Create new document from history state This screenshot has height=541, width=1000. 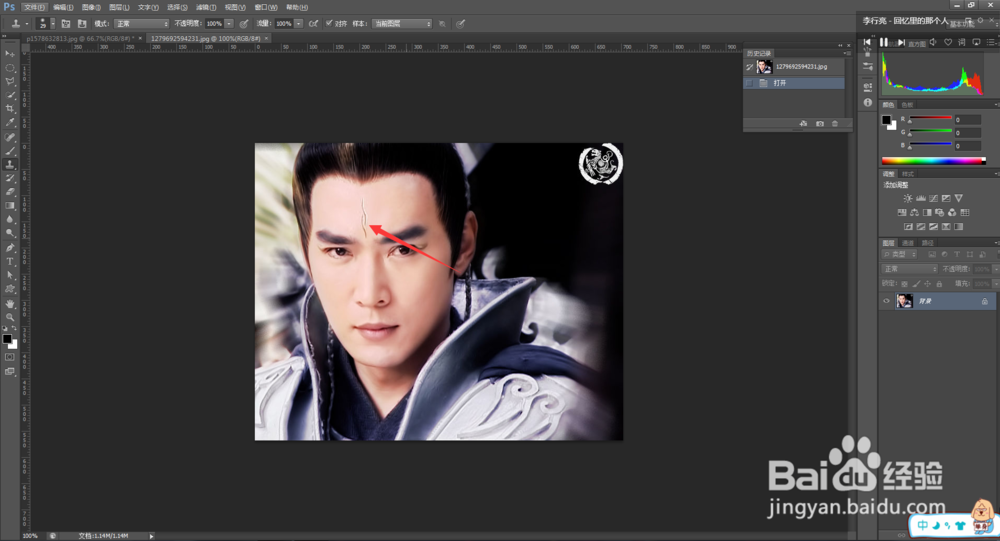click(803, 123)
